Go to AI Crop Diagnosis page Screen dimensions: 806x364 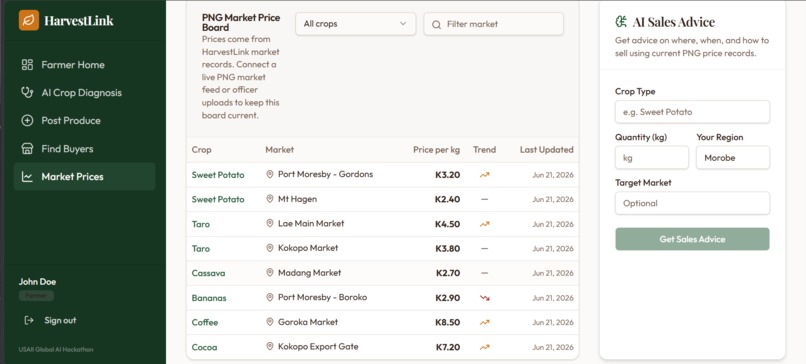(84, 93)
